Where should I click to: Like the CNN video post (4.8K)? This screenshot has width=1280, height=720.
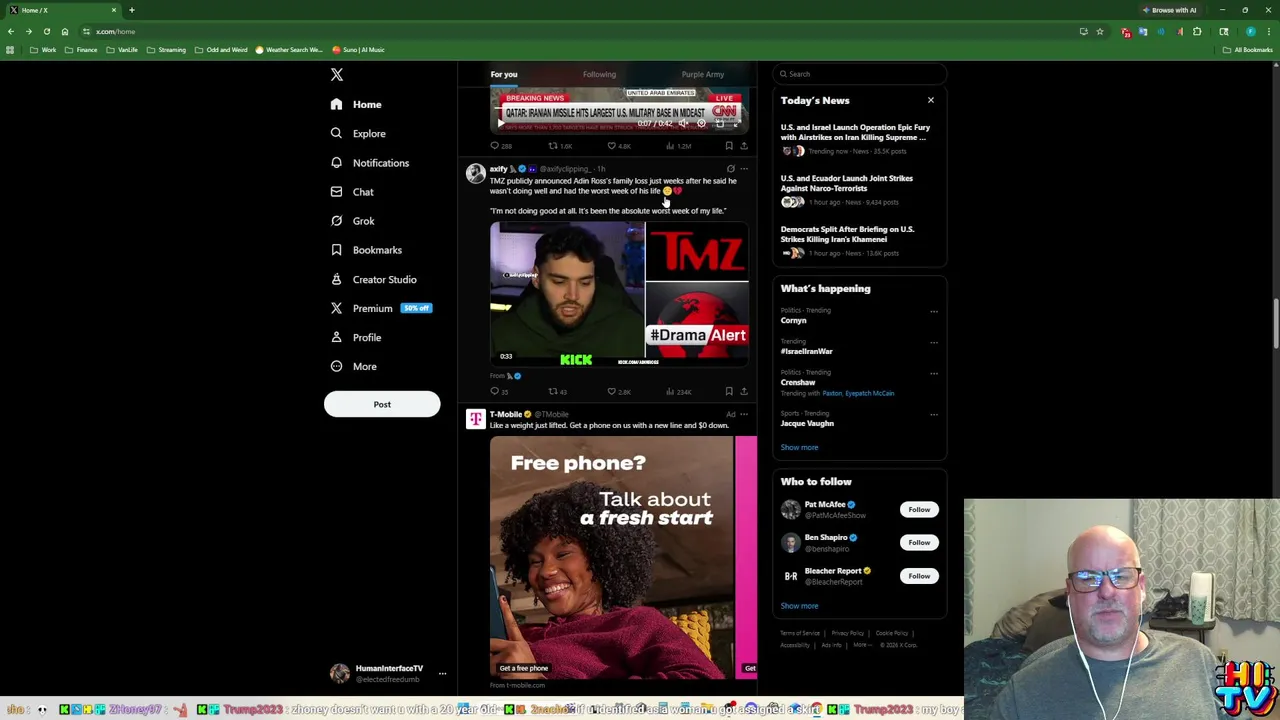[619, 146]
